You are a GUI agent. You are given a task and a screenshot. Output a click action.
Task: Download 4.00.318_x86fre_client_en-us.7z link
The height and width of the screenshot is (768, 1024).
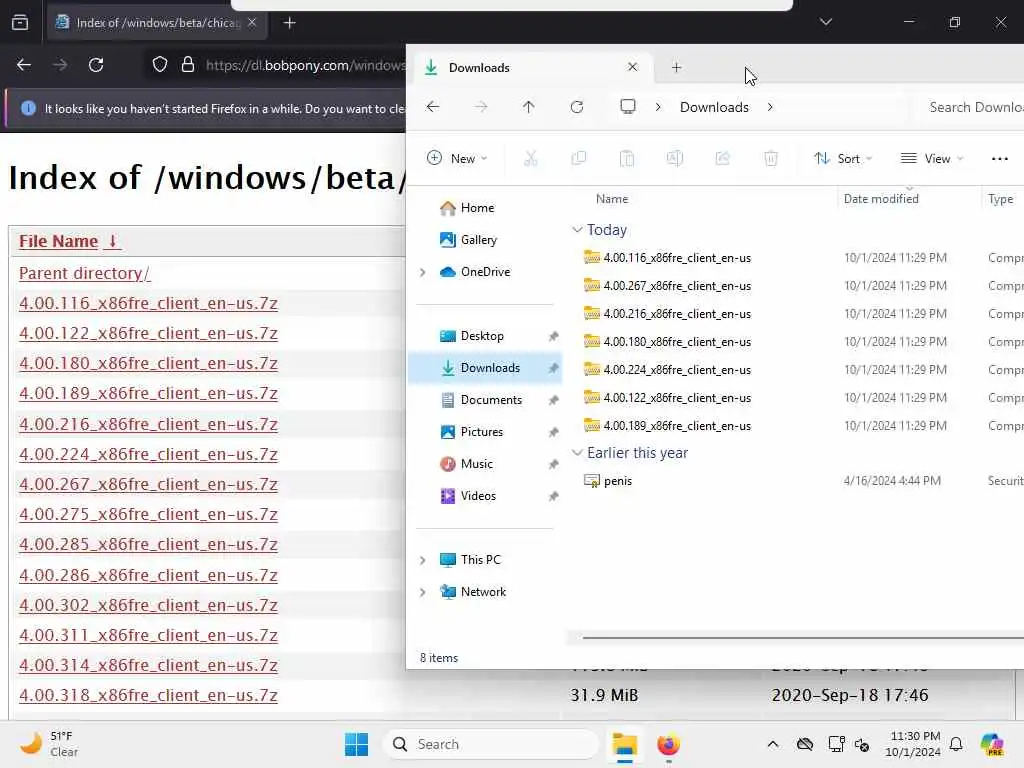(x=148, y=696)
